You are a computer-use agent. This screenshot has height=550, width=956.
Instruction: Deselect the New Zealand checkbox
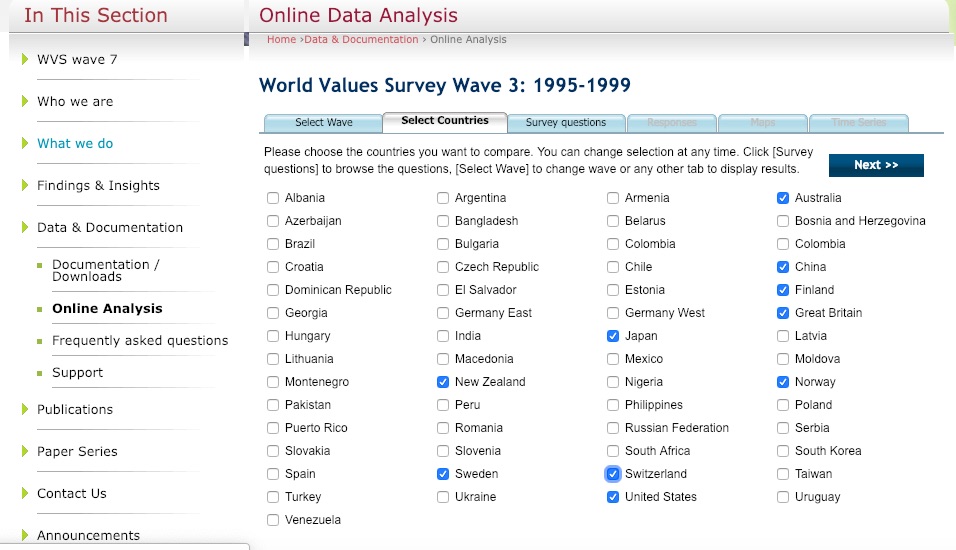(443, 382)
